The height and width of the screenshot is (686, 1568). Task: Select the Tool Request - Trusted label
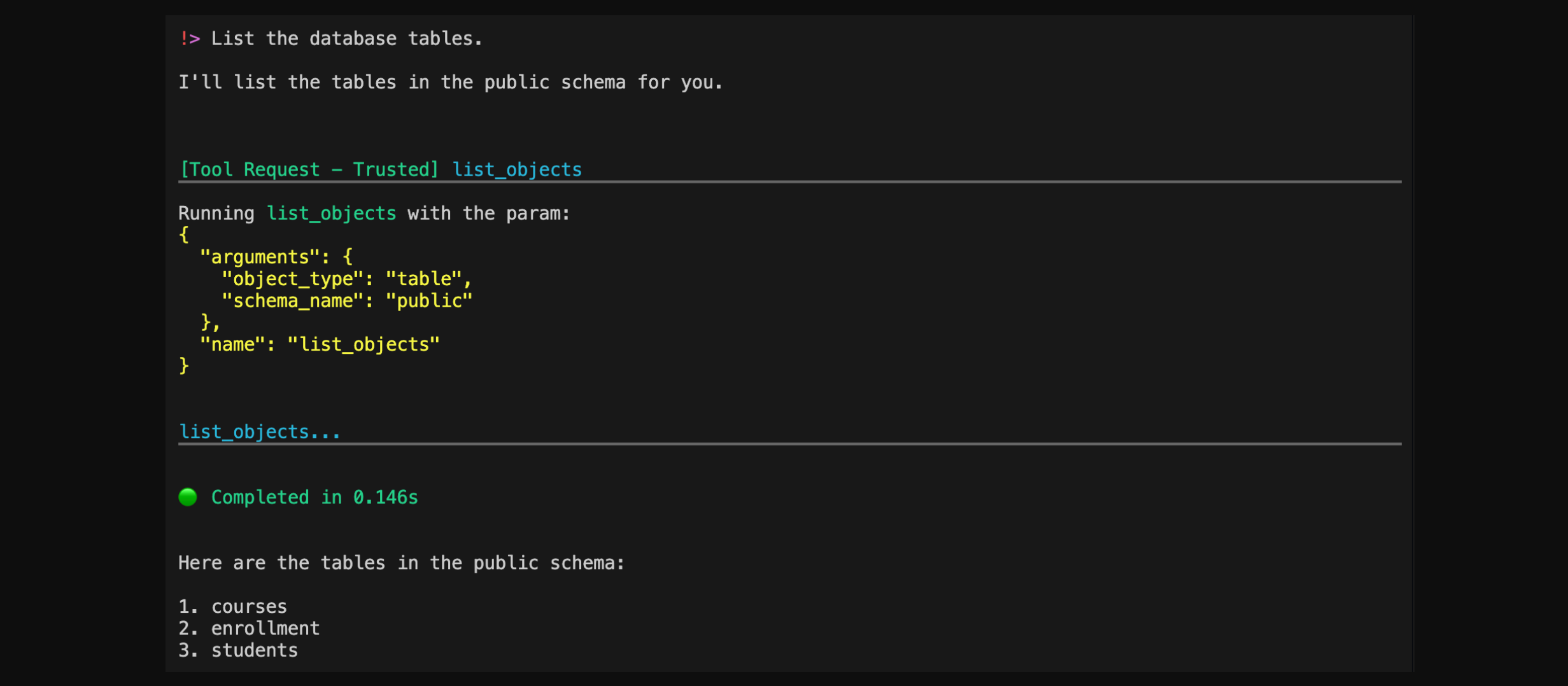(x=309, y=169)
